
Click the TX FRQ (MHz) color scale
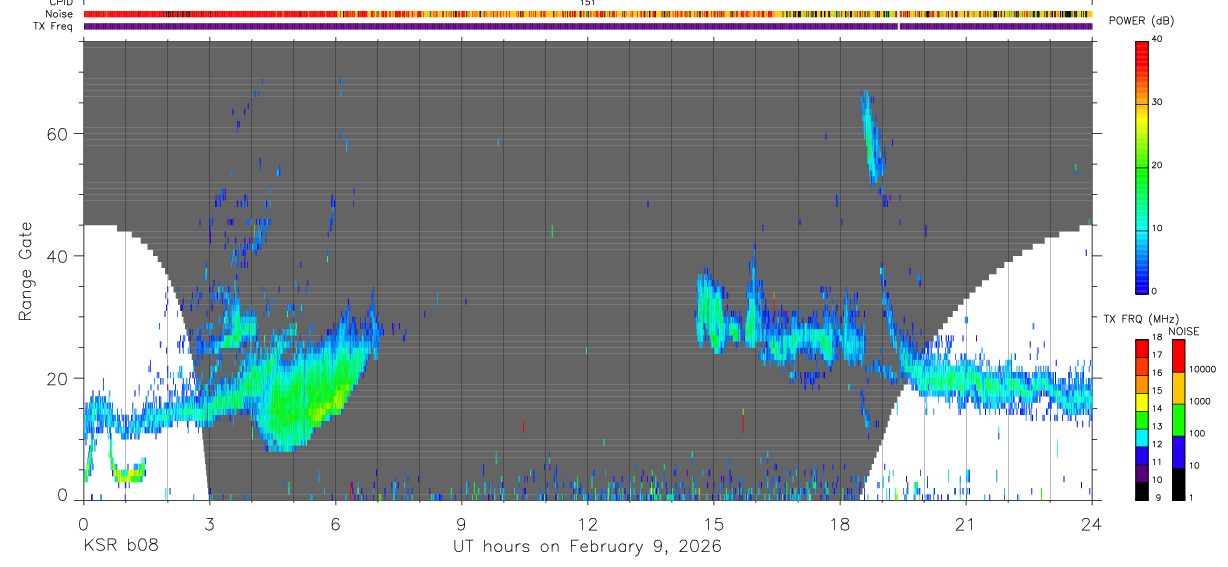click(1142, 420)
